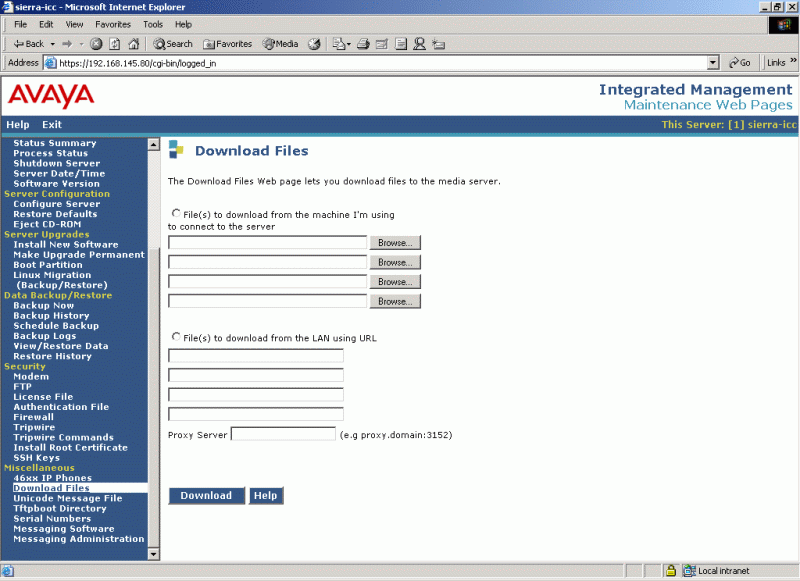800x581 pixels.
Task: Click the Print toolbar icon
Action: tap(364, 44)
